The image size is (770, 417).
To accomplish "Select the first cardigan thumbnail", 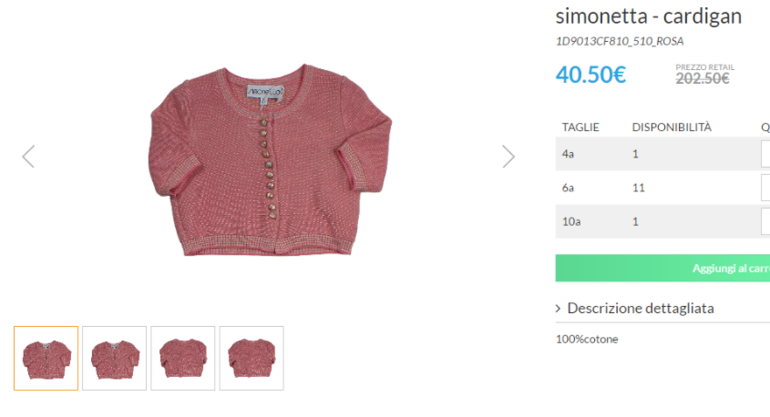I will point(46,358).
